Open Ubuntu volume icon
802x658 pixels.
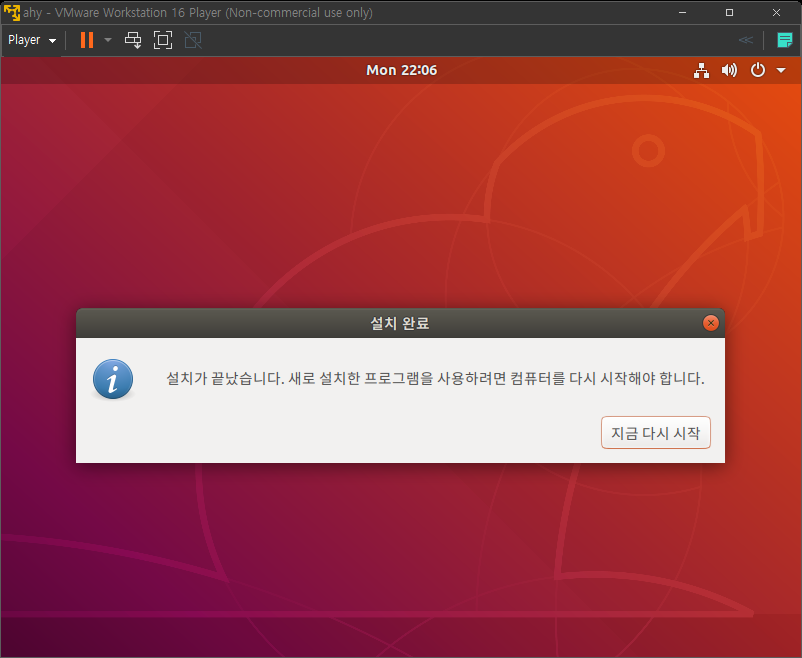pos(729,70)
